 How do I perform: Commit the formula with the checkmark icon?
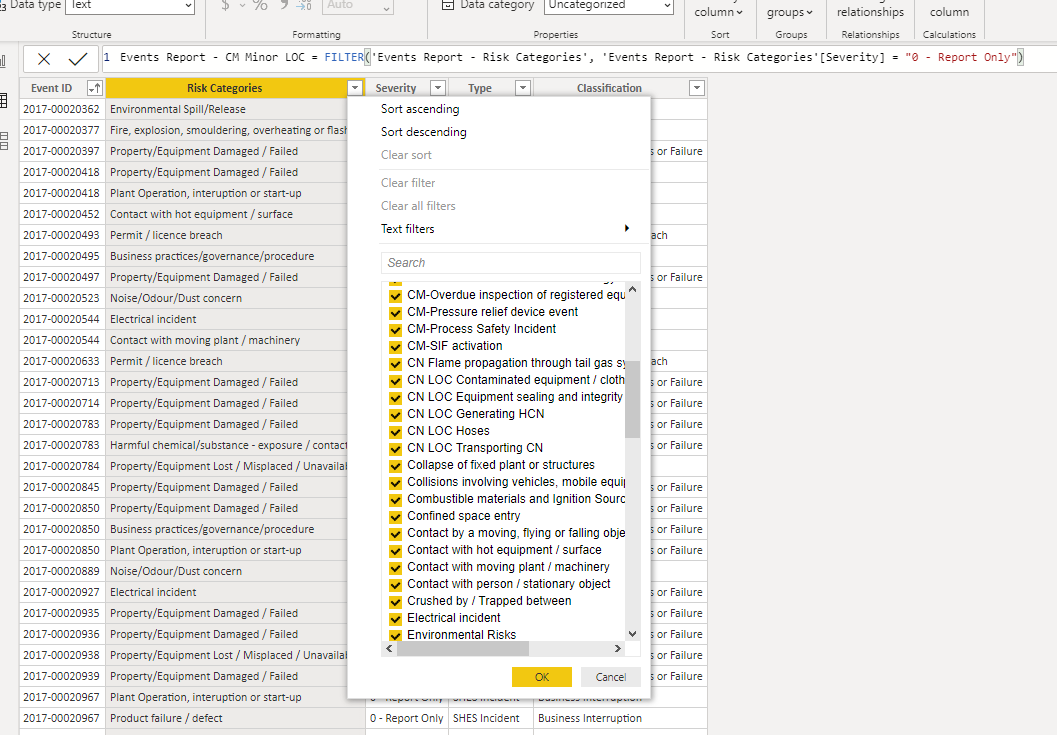pos(78,59)
